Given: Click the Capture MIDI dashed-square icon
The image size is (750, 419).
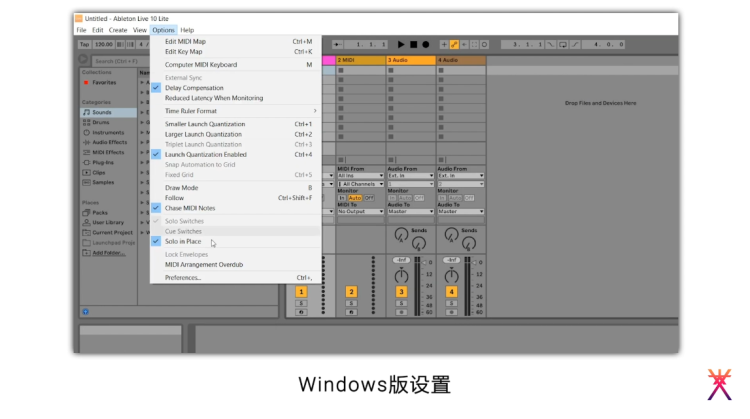Looking at the screenshot, I should [x=474, y=44].
